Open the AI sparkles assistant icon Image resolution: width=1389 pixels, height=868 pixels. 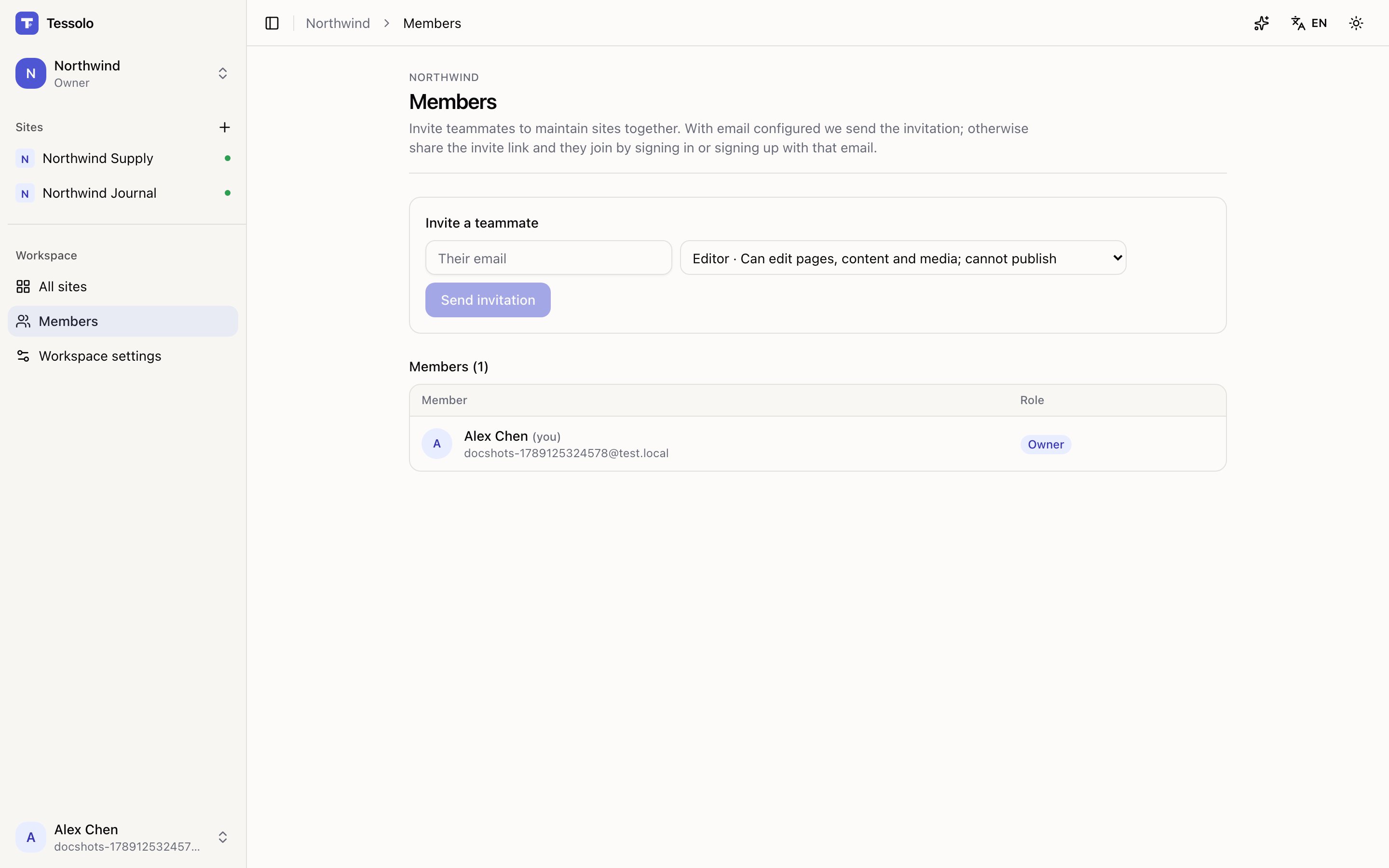[x=1261, y=23]
